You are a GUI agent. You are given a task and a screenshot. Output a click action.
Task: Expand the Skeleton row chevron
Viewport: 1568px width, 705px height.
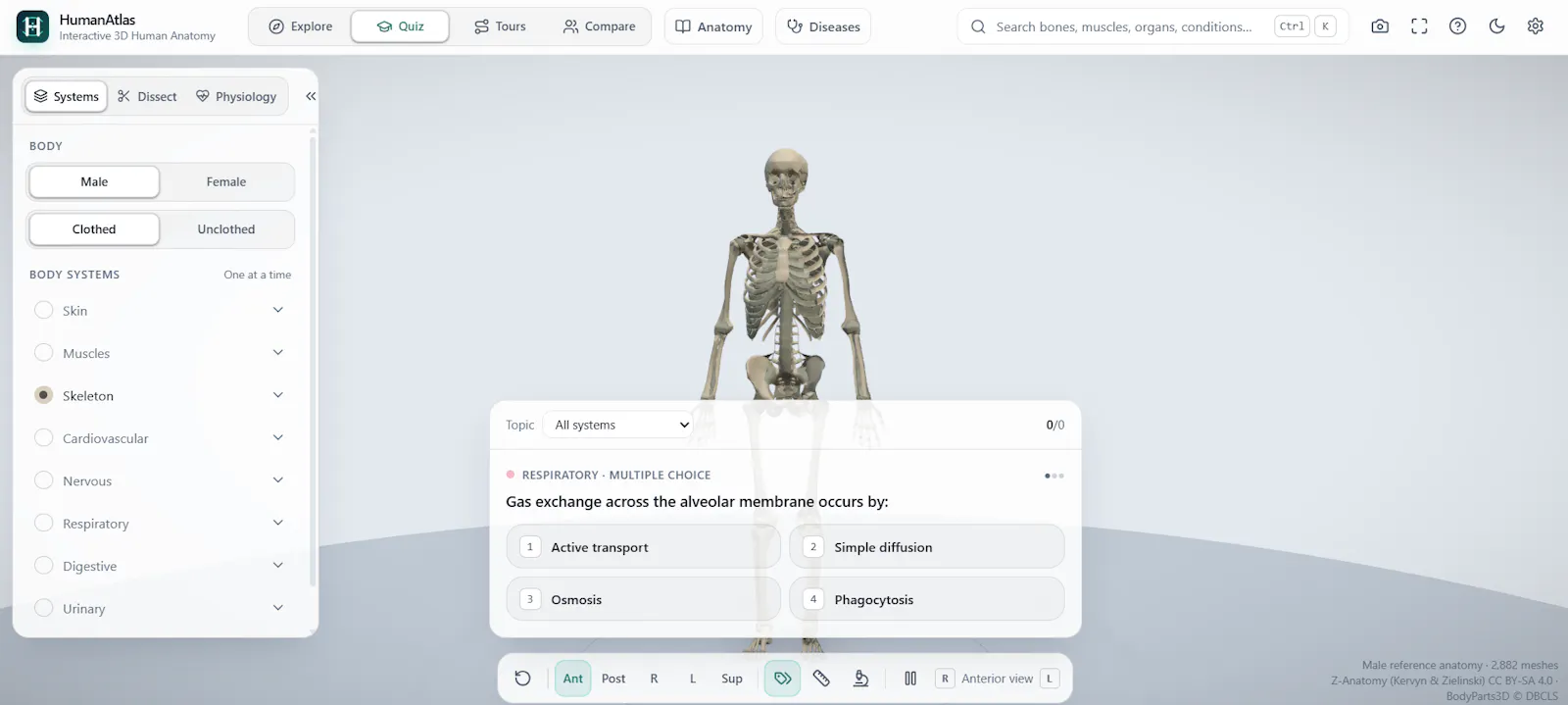click(x=278, y=395)
